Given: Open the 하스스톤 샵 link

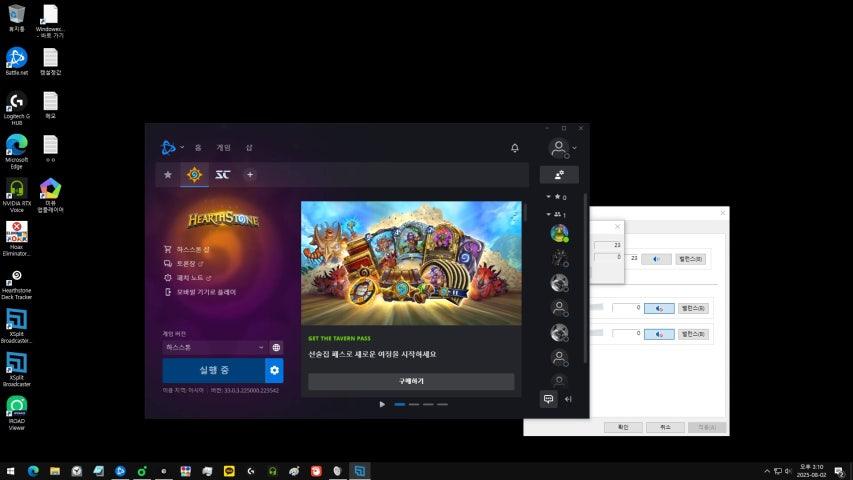Looking at the screenshot, I should tap(187, 249).
